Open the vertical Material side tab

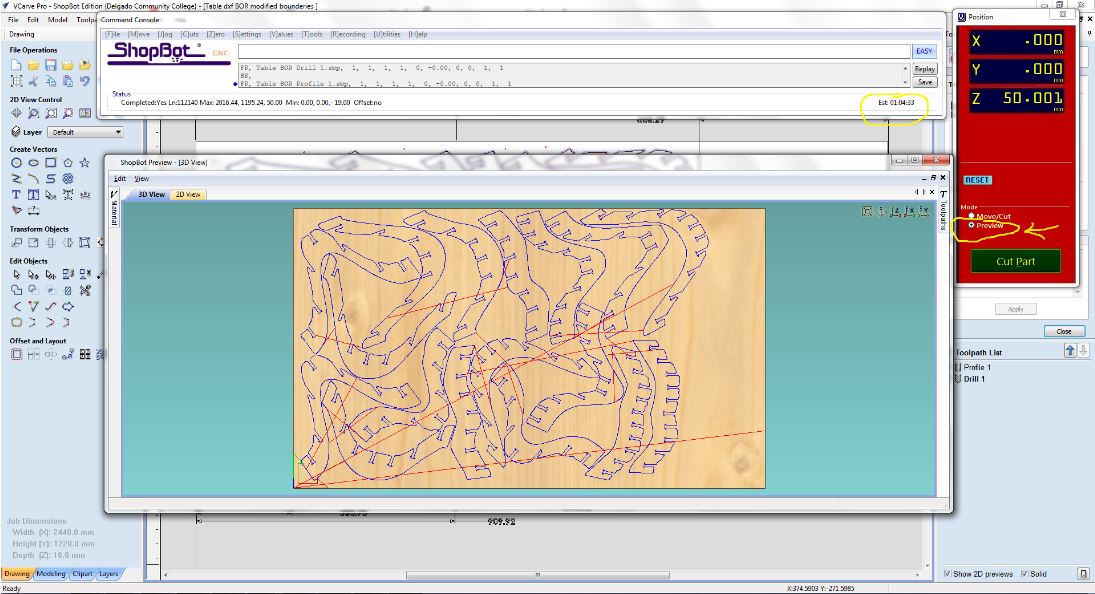114,208
